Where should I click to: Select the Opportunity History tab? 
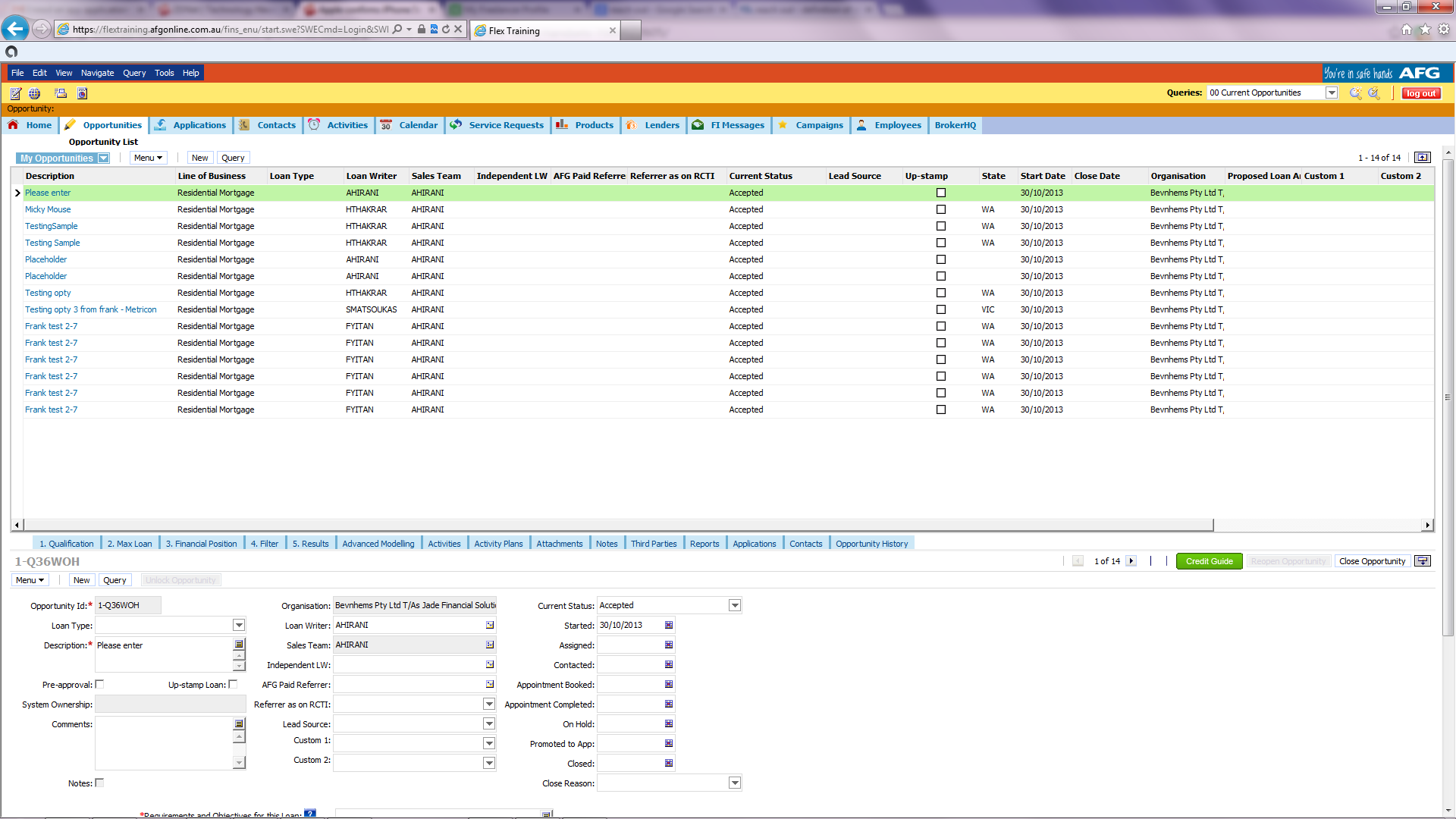(x=871, y=543)
